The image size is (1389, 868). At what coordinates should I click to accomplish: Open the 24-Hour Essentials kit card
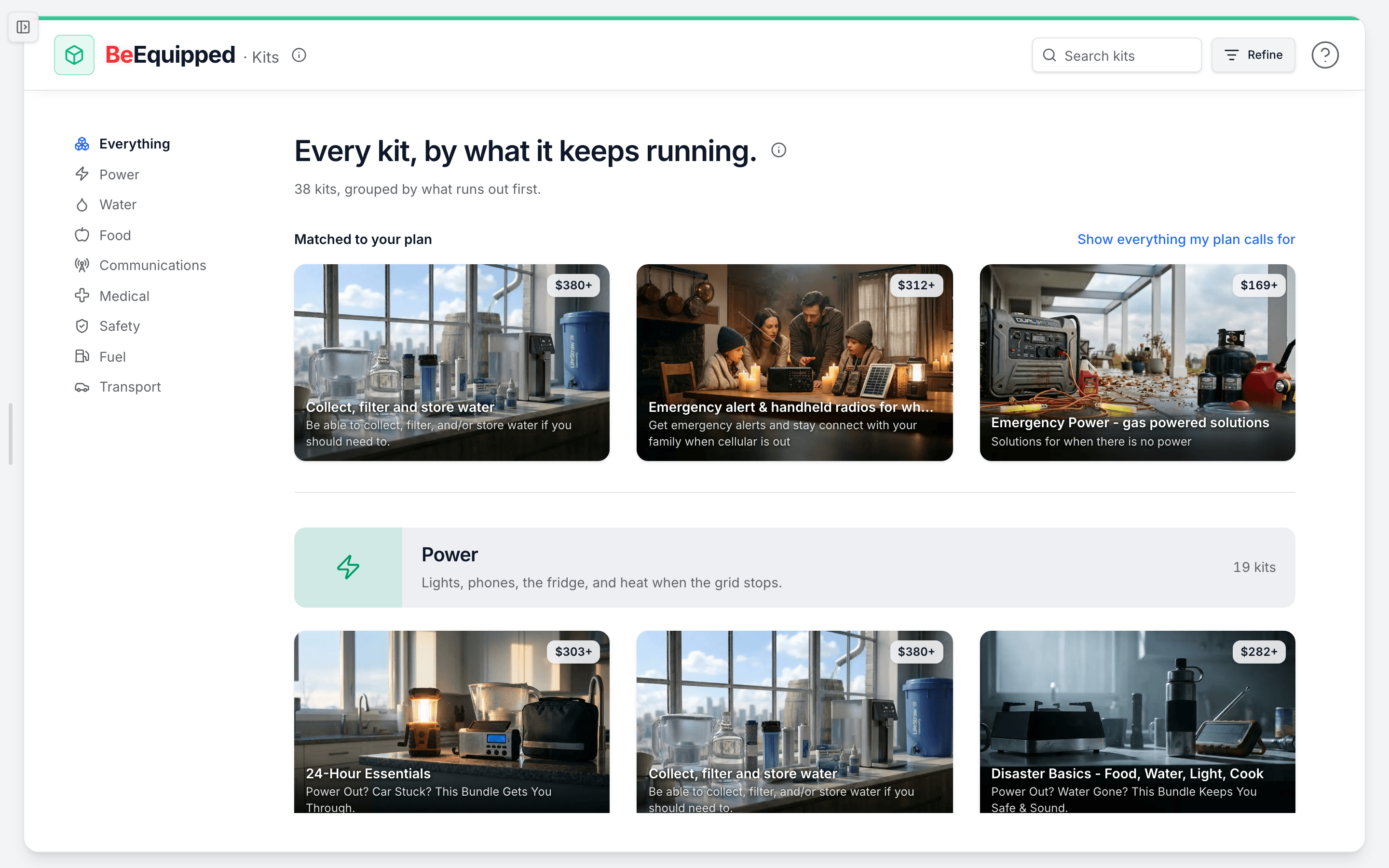pos(452,721)
